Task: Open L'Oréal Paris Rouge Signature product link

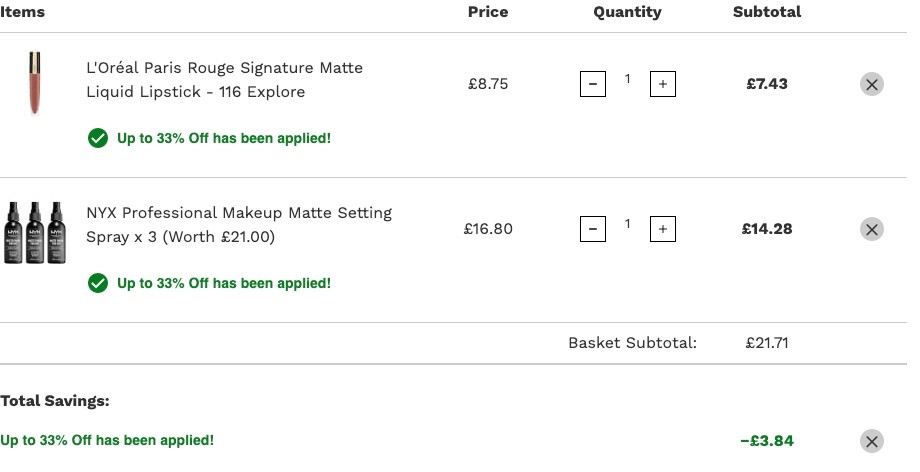Action: pyautogui.click(x=224, y=80)
